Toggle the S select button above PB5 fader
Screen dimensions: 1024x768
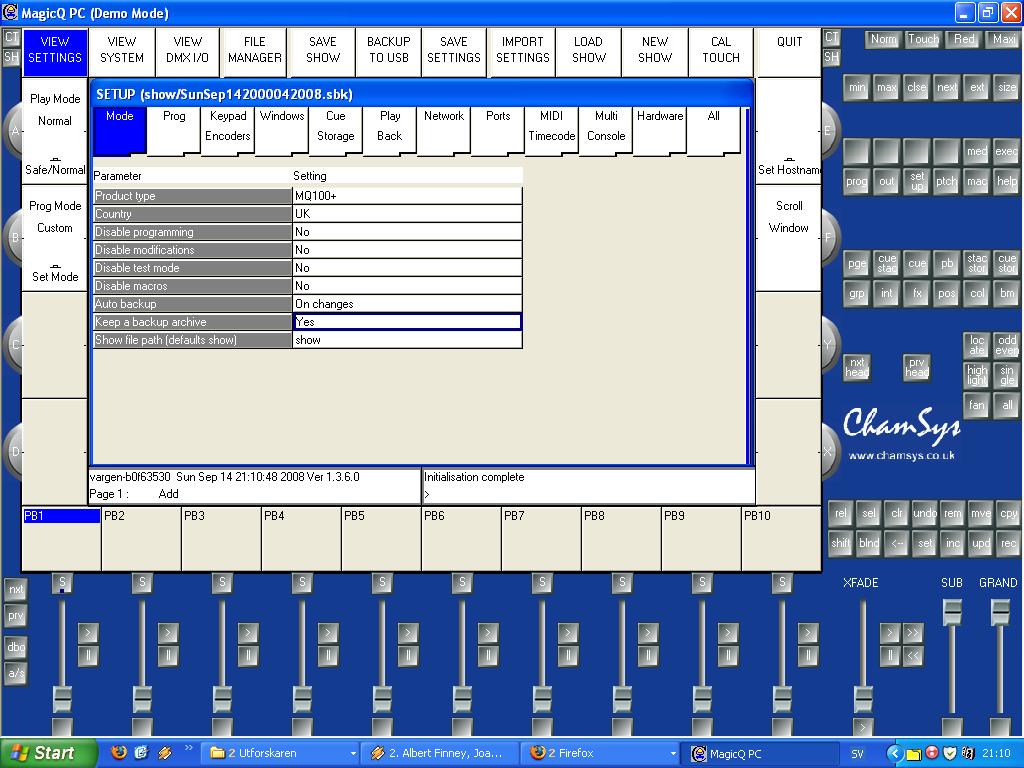pyautogui.click(x=382, y=582)
